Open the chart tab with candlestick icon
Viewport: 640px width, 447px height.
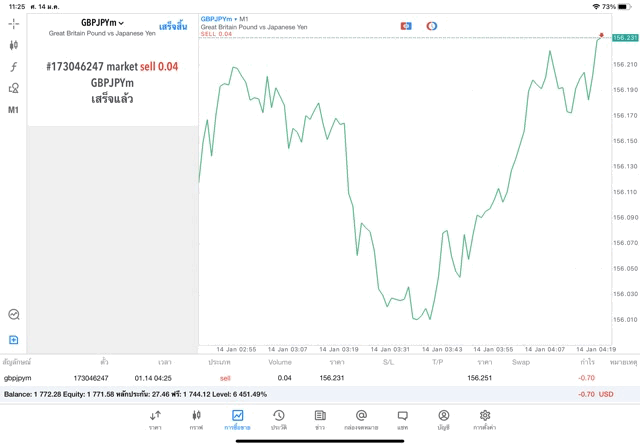coord(196,420)
